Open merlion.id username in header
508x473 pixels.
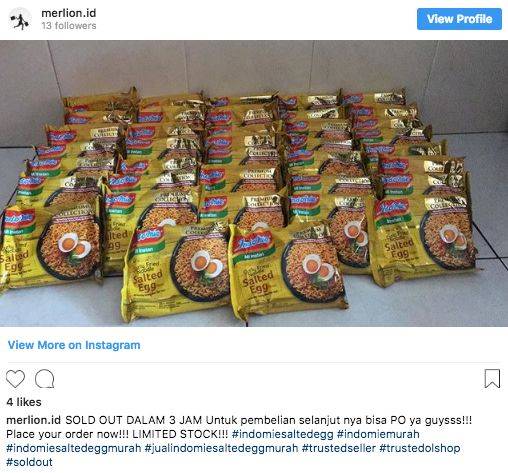(69, 13)
